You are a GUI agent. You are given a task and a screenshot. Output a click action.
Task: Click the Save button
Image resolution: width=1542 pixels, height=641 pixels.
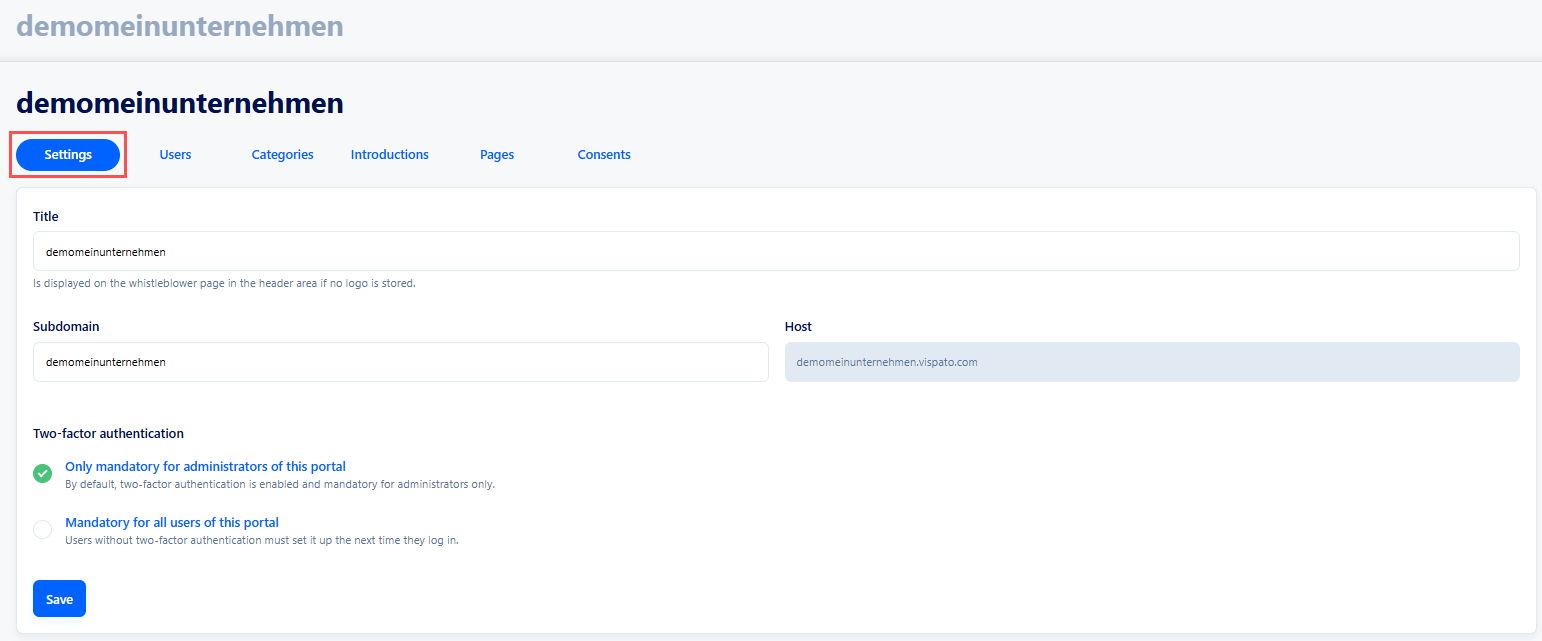(59, 599)
